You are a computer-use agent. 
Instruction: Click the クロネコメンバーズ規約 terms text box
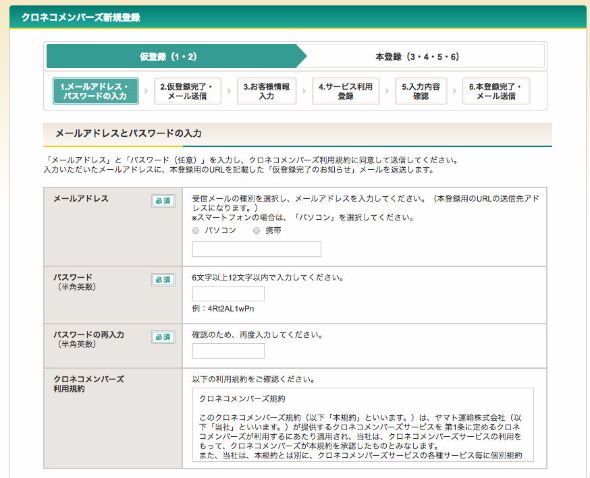363,425
